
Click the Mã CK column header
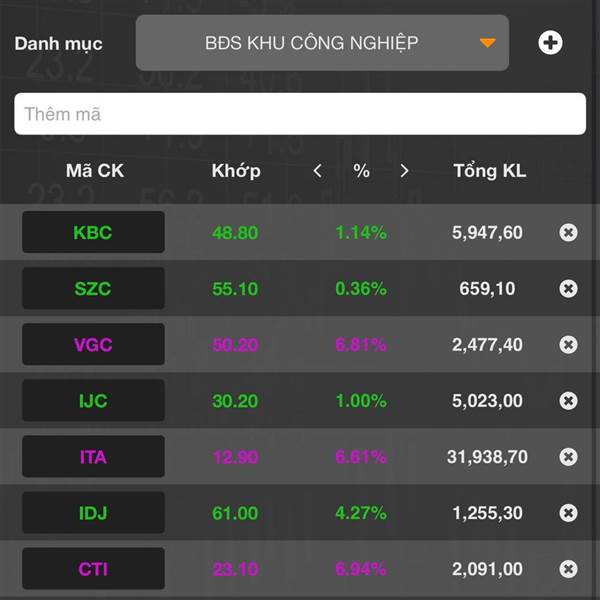point(95,171)
